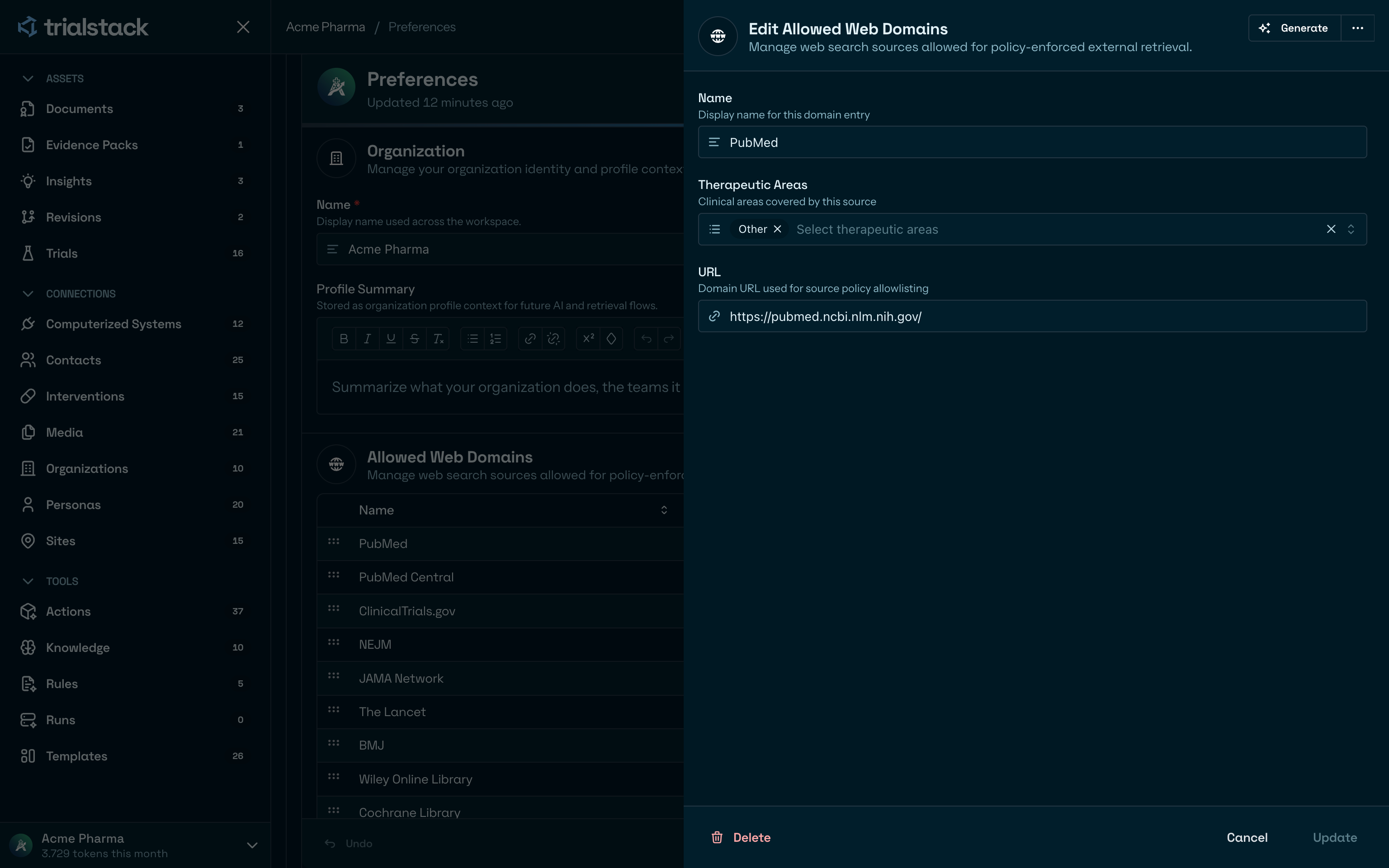Open therapeutic areas dropdown chevrons
Viewport: 1389px width, 868px height.
click(x=1351, y=230)
